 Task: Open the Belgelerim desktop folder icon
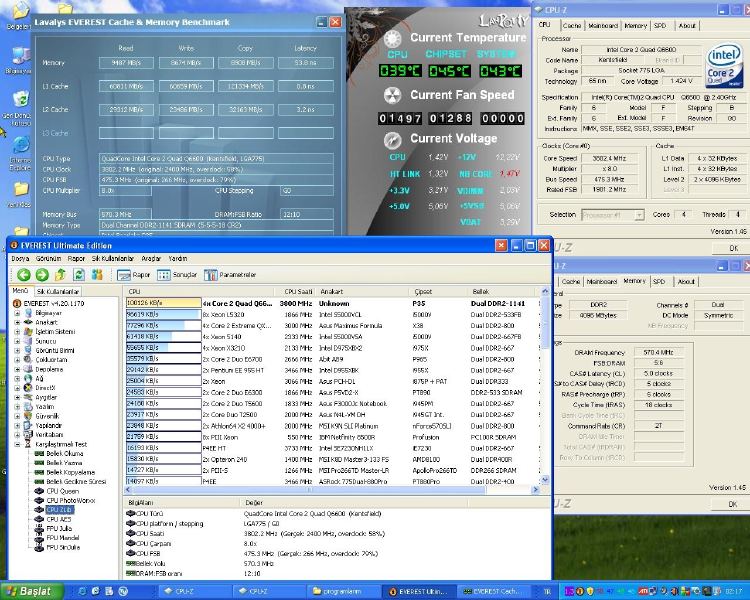20,11
